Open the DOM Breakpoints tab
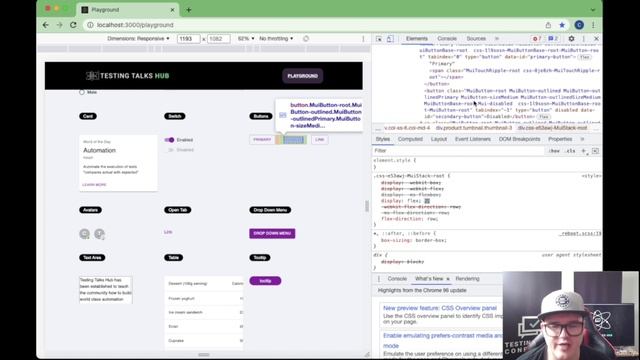This screenshot has height=360, width=640. [519, 139]
